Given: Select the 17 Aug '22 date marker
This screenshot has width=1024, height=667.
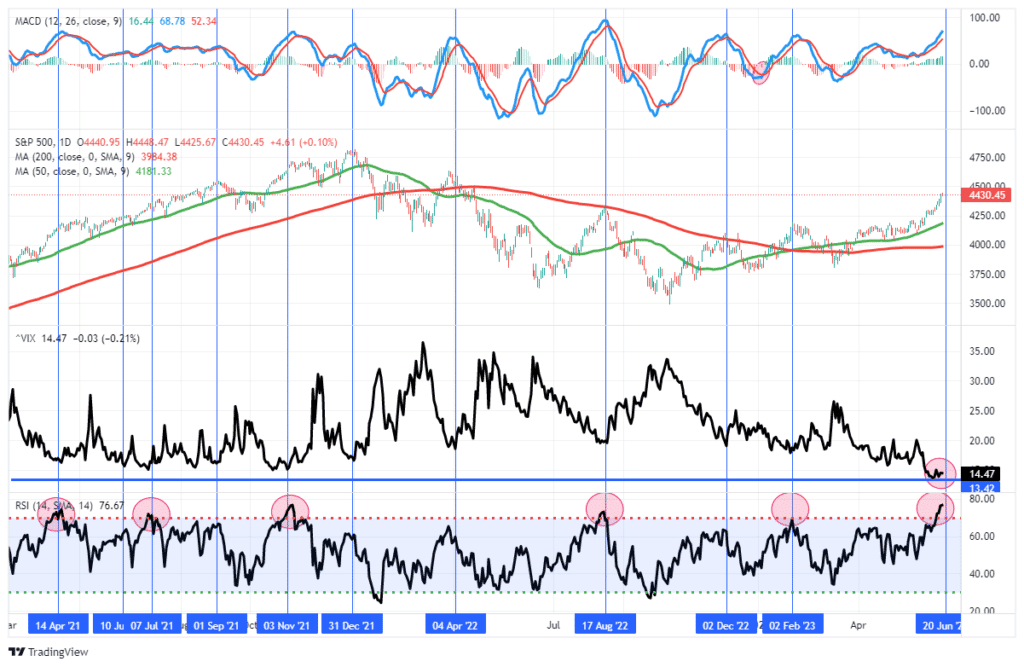Looking at the screenshot, I should tap(605, 625).
